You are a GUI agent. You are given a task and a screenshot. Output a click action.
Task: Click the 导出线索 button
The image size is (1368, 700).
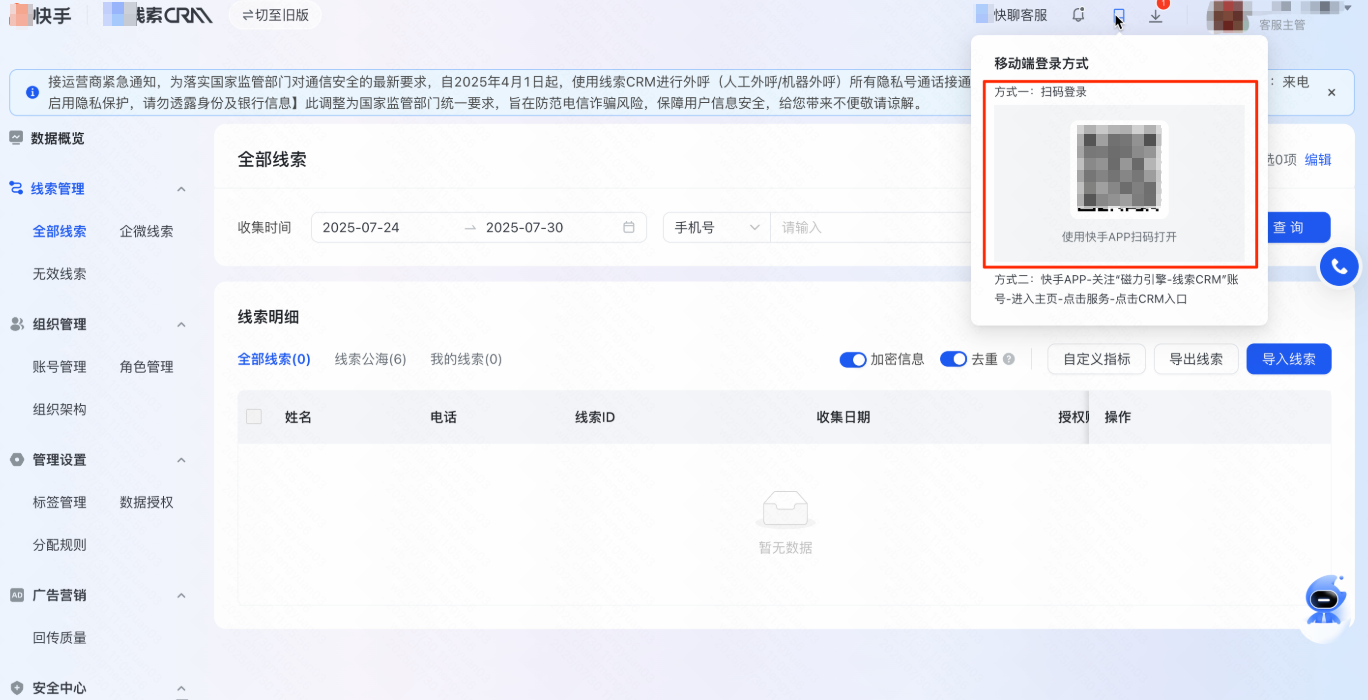point(1196,359)
